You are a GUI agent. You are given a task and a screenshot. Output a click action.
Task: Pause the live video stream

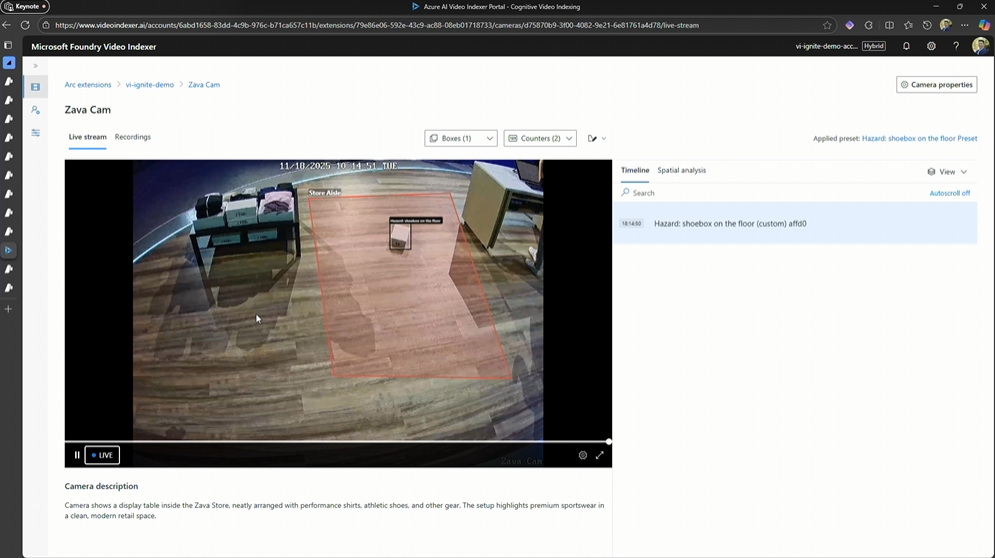pyautogui.click(x=77, y=455)
